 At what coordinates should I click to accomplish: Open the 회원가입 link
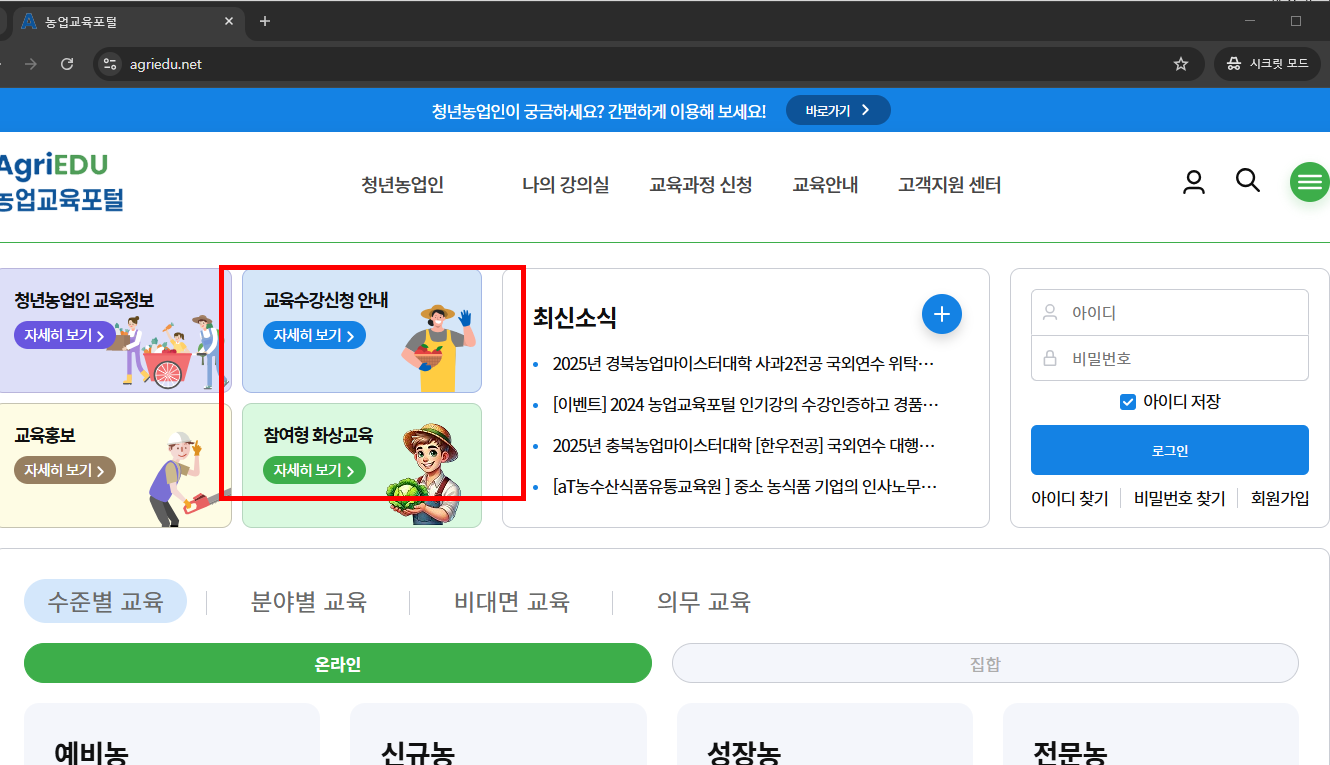1281,498
